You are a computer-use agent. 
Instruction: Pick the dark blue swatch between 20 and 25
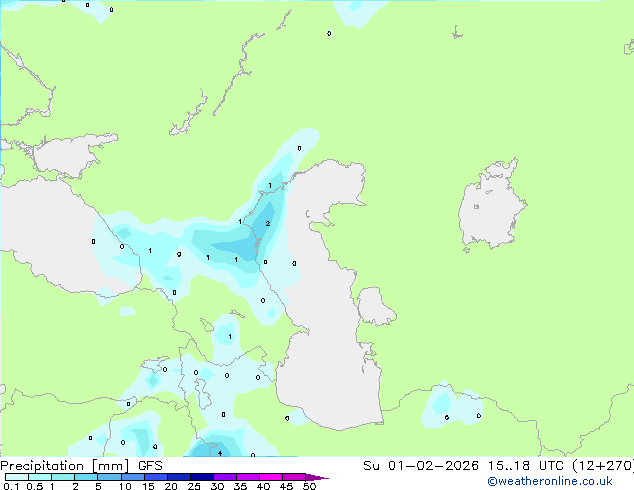click(x=178, y=477)
